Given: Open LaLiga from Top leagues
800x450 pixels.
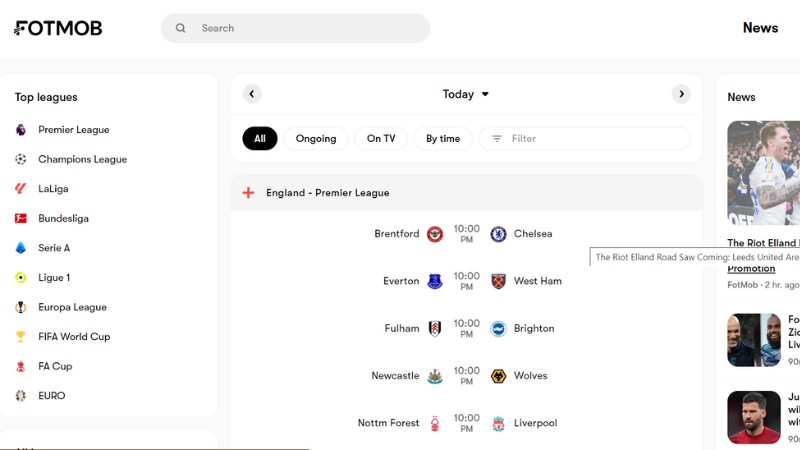Looking at the screenshot, I should [53, 189].
